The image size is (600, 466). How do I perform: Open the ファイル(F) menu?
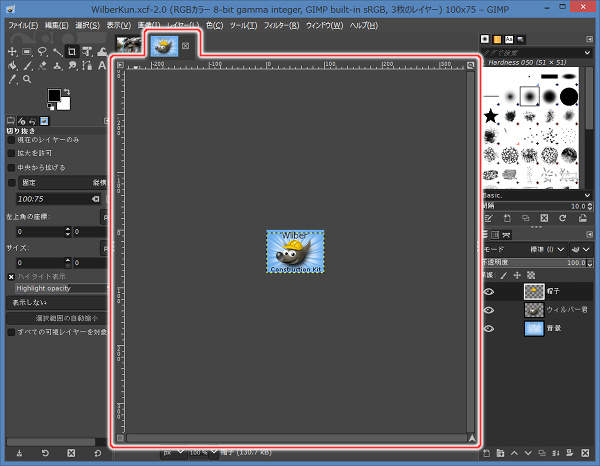click(x=23, y=24)
